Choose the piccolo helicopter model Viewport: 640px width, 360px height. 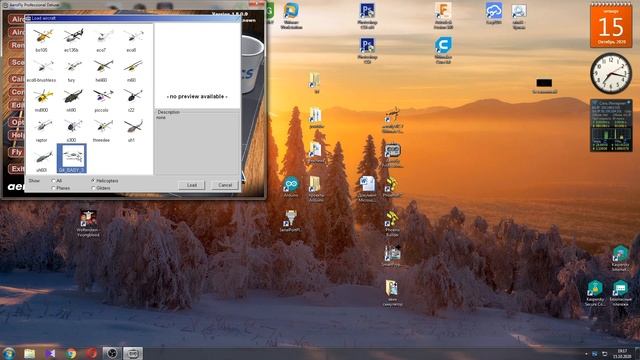point(102,100)
